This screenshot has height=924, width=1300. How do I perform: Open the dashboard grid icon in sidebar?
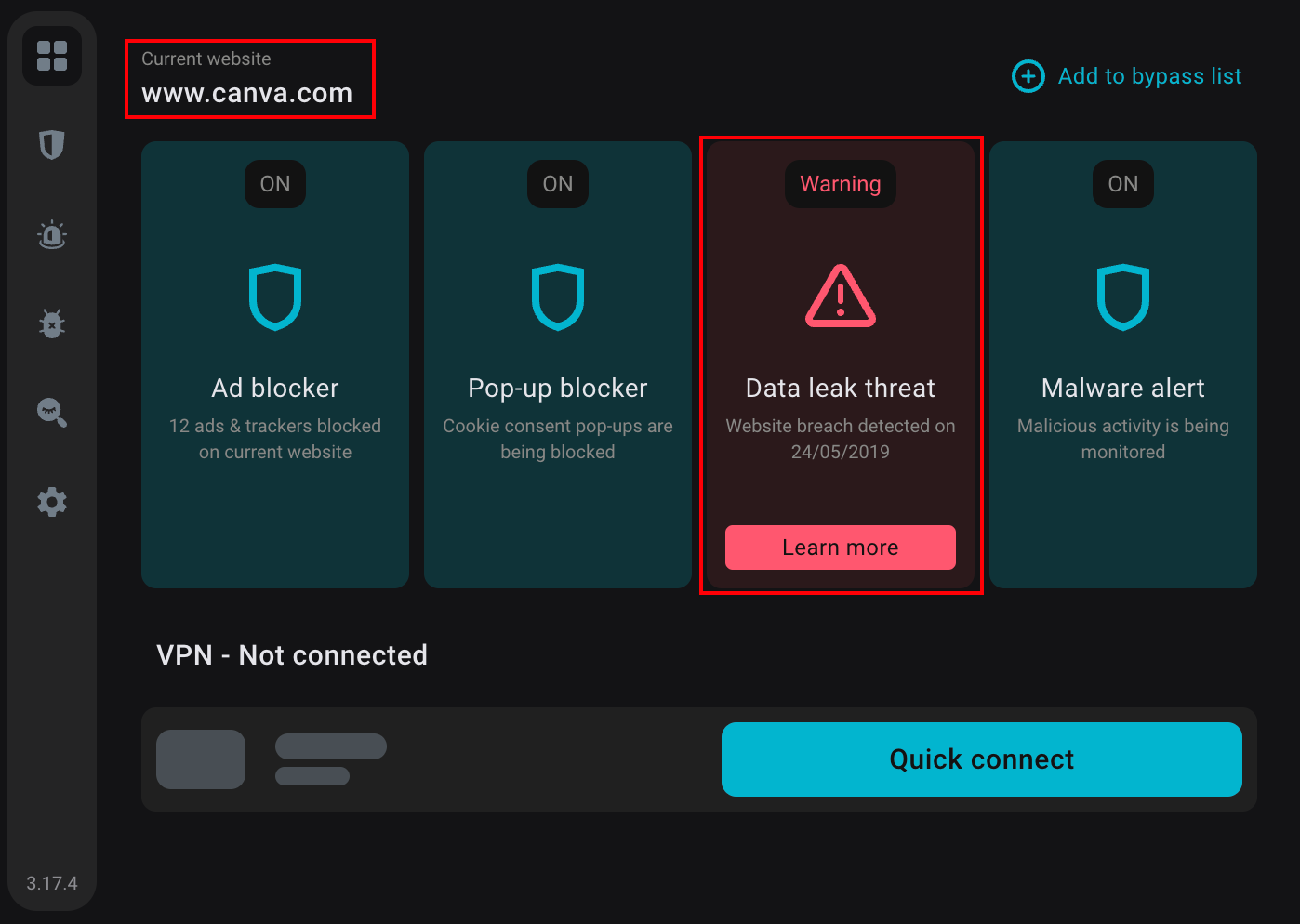[52, 56]
